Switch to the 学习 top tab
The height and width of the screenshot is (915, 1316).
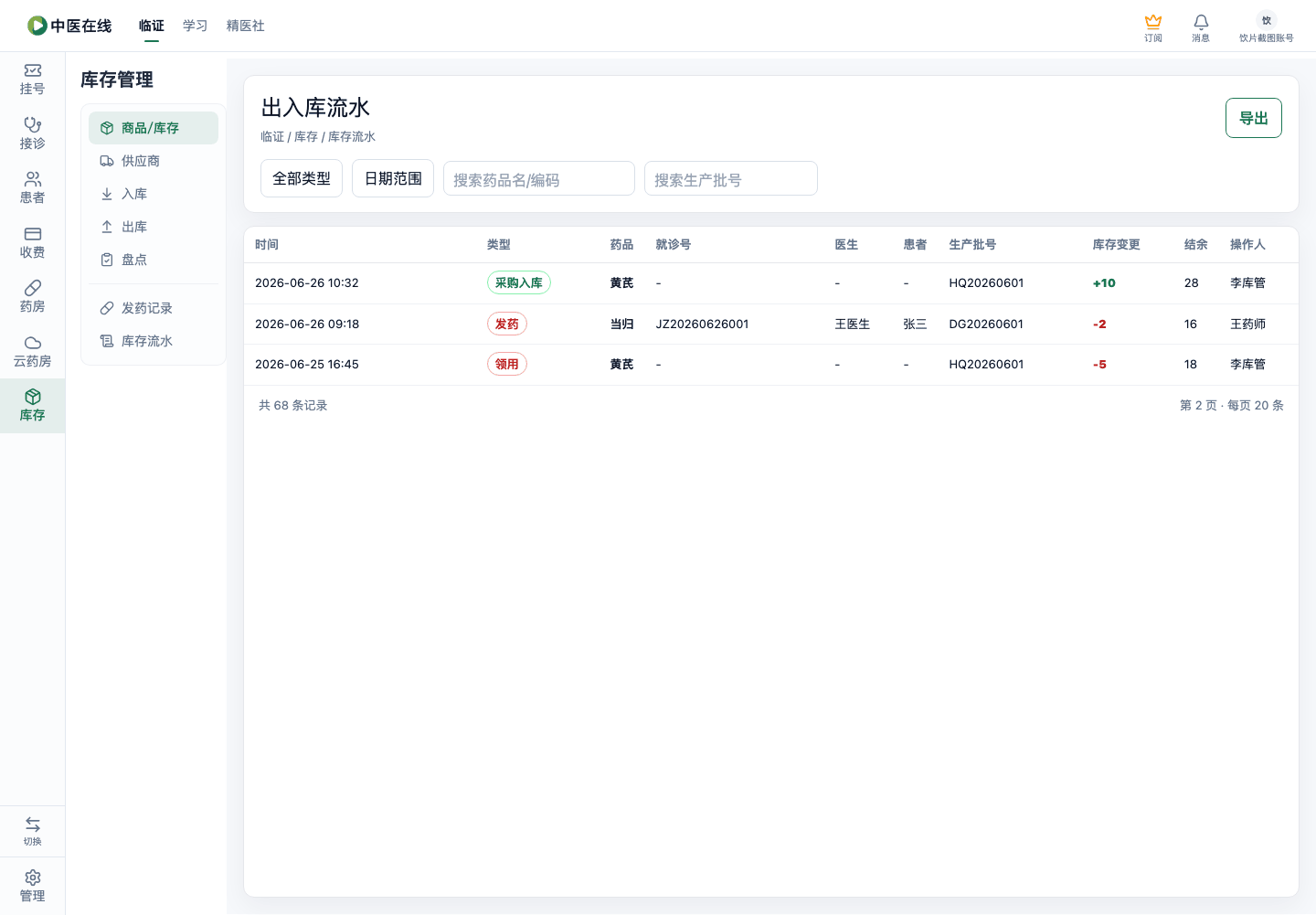click(x=196, y=26)
